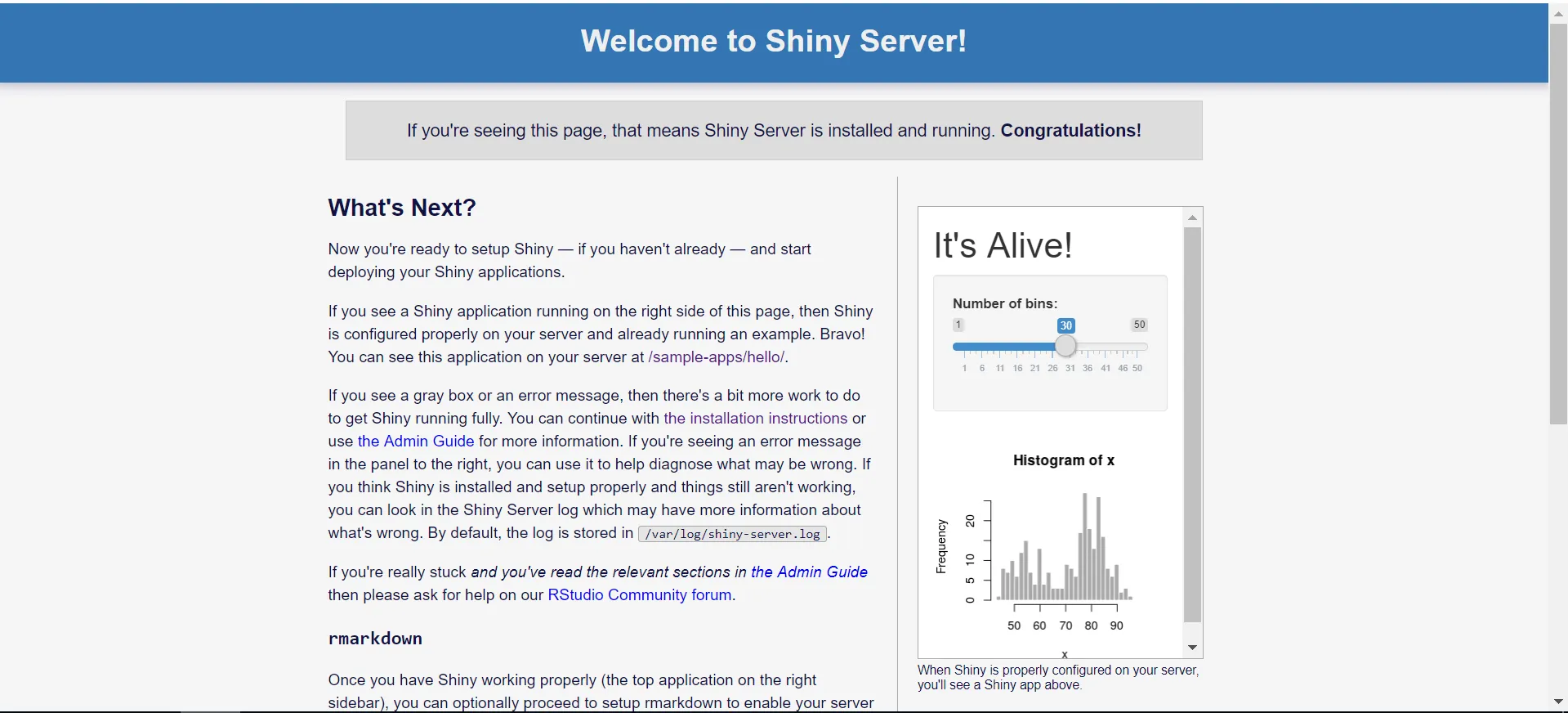Click the down arrow of the Shiny app scrollbar
The image size is (1568, 713).
point(1193,648)
